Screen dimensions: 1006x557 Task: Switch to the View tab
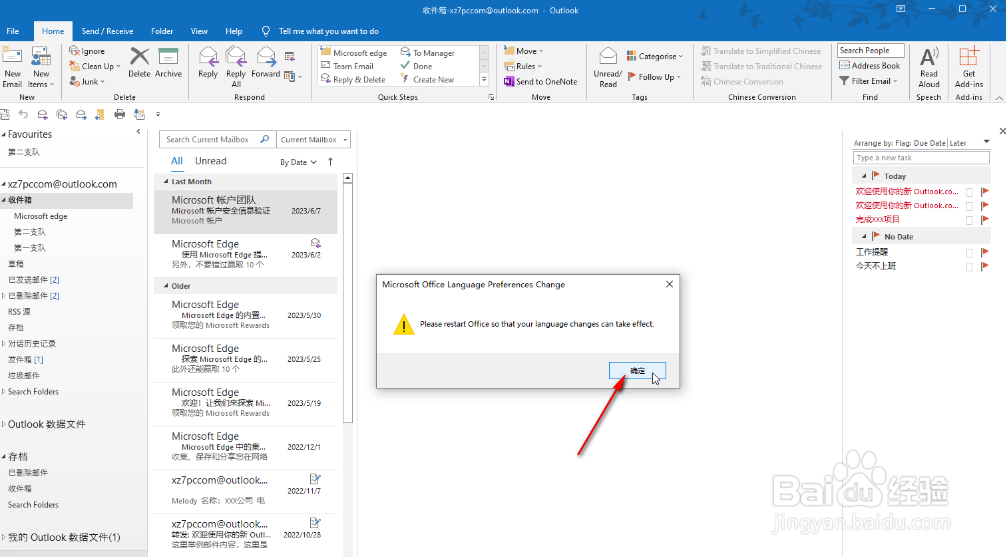199,31
